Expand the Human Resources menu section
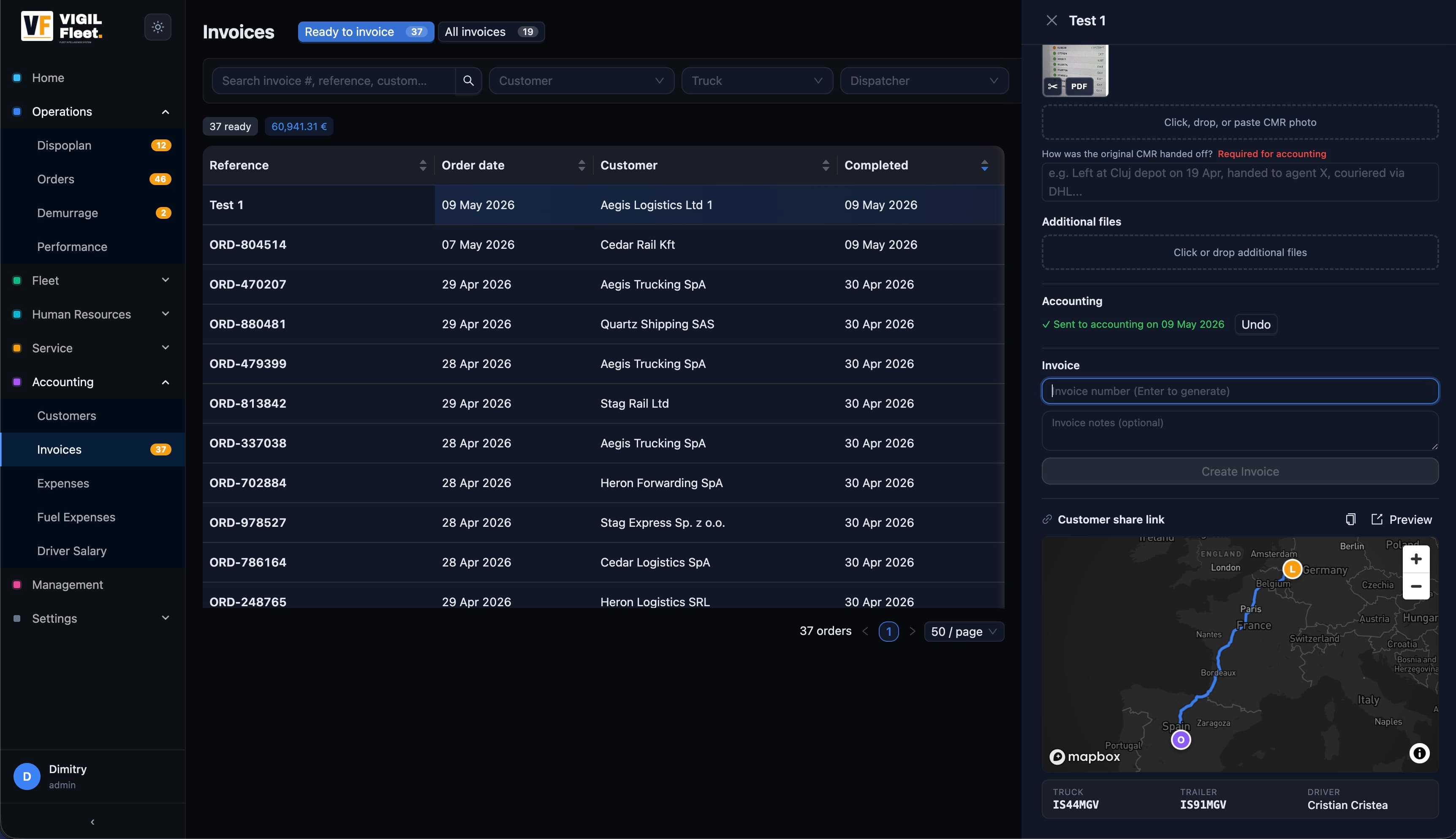 tap(93, 315)
